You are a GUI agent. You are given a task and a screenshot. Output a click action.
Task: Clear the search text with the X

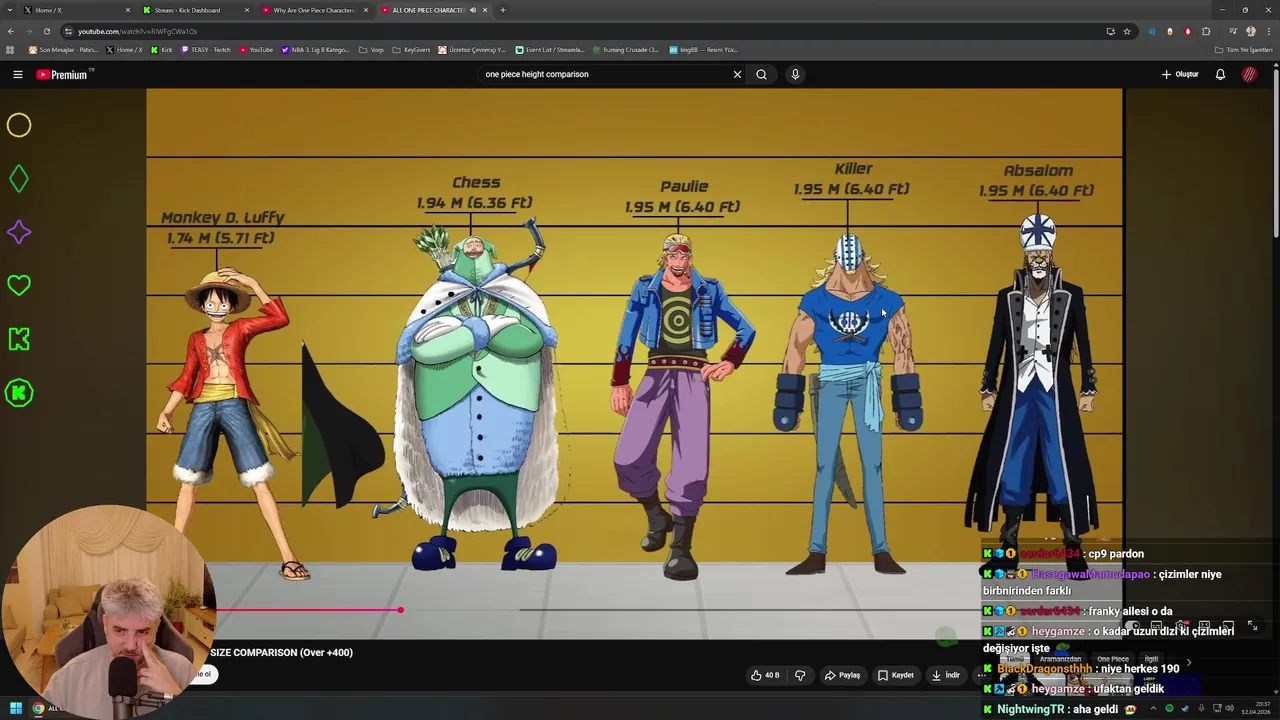(x=737, y=74)
